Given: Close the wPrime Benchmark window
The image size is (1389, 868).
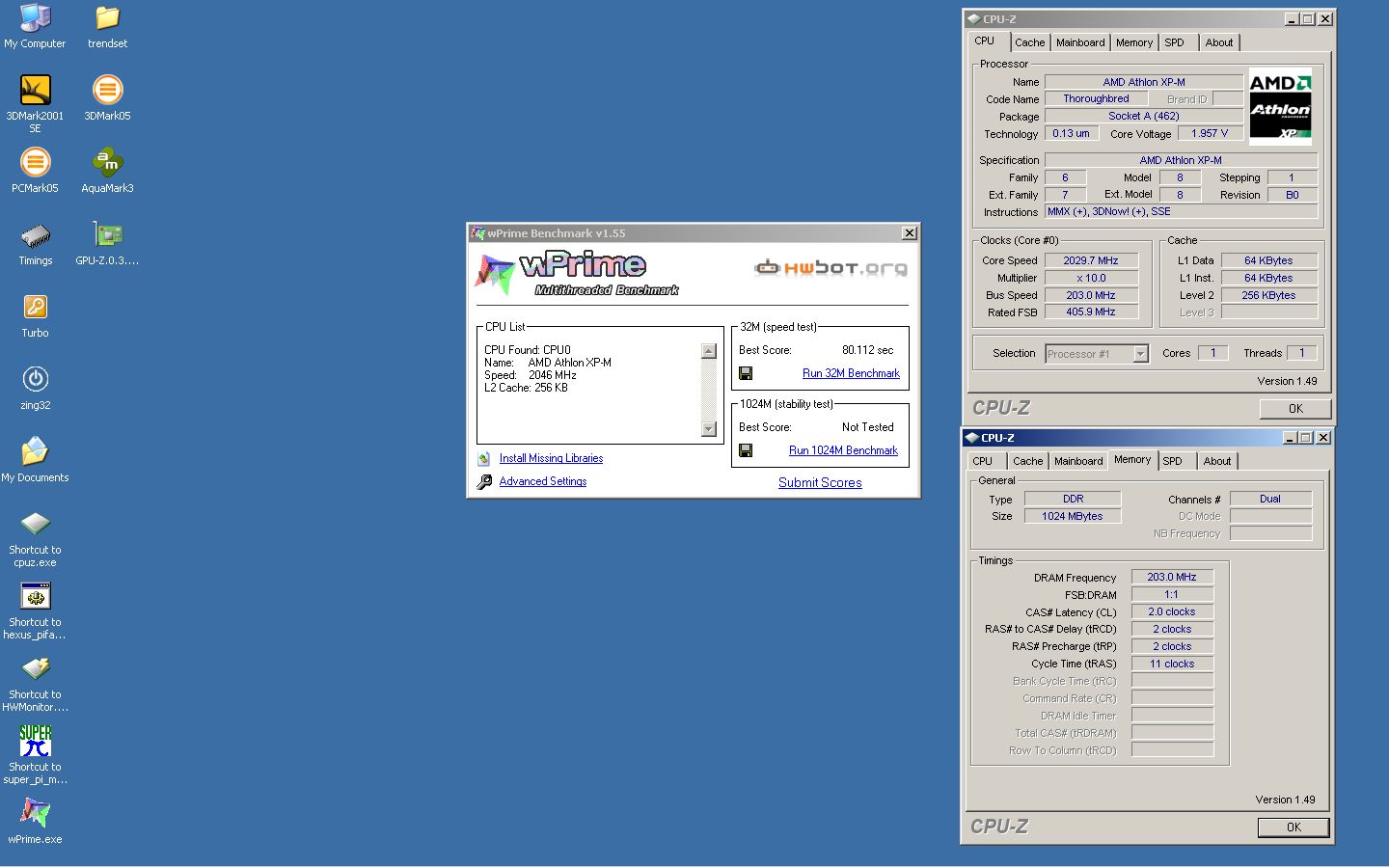Looking at the screenshot, I should [x=909, y=233].
